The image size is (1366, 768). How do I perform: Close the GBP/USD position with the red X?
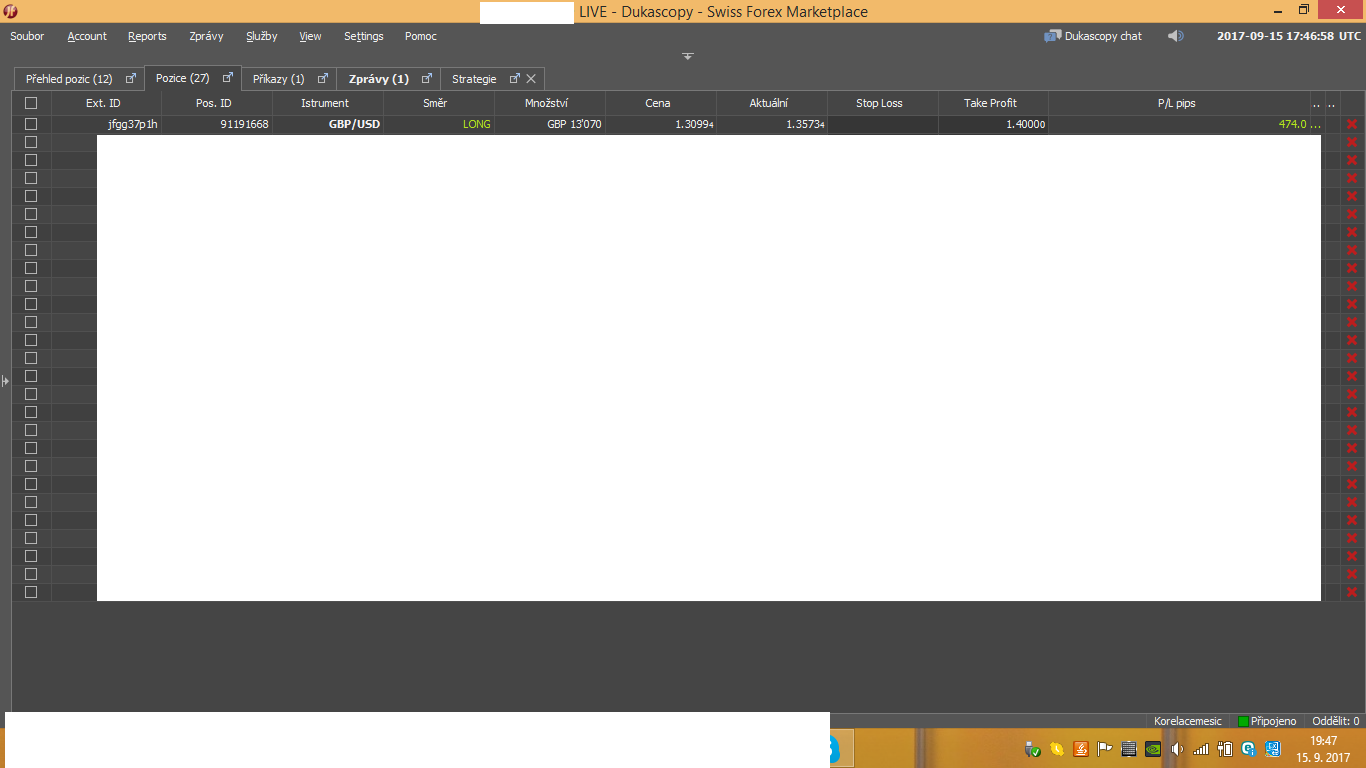click(x=1352, y=124)
